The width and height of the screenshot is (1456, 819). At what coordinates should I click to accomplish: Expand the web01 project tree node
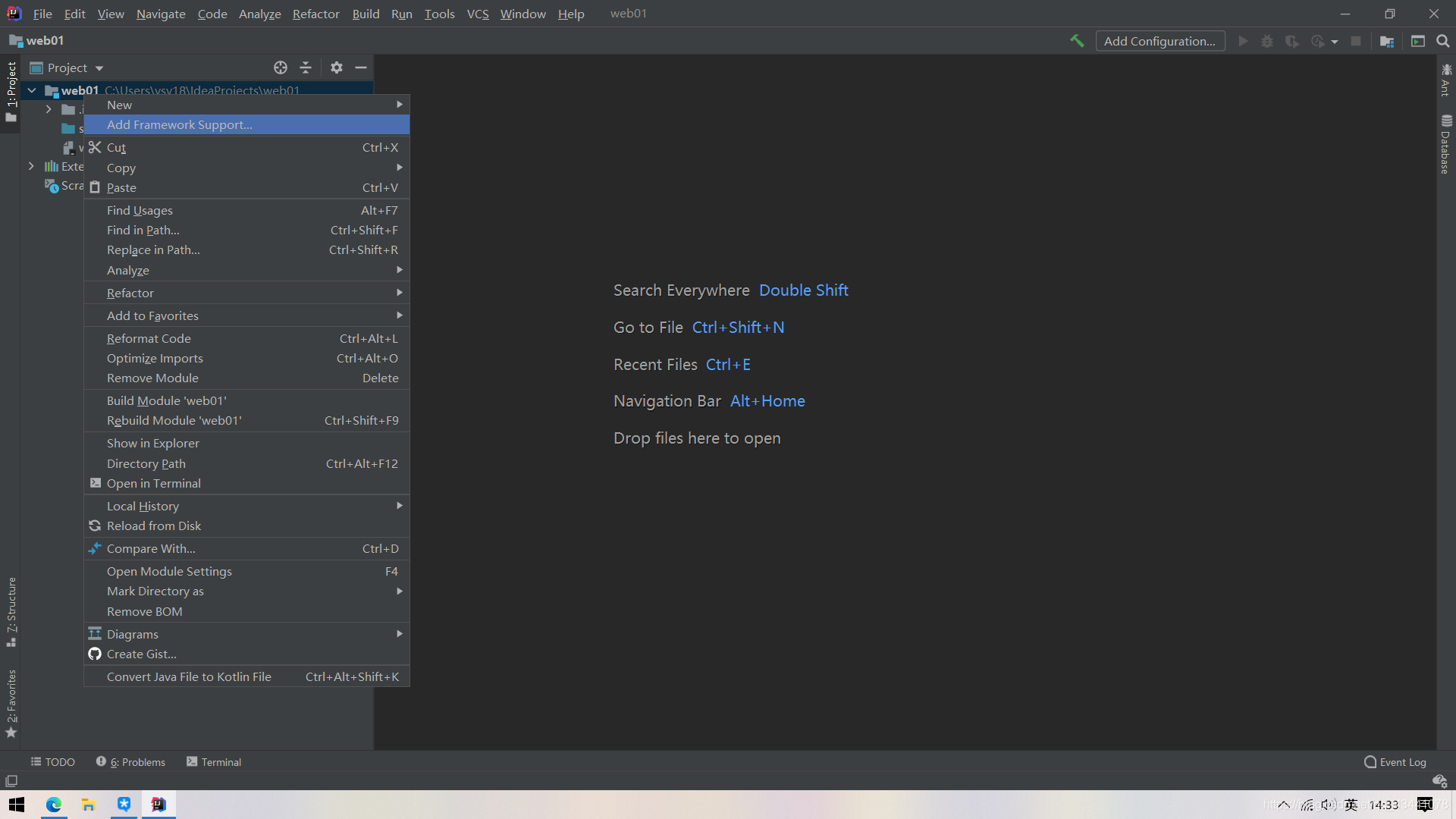click(x=33, y=91)
